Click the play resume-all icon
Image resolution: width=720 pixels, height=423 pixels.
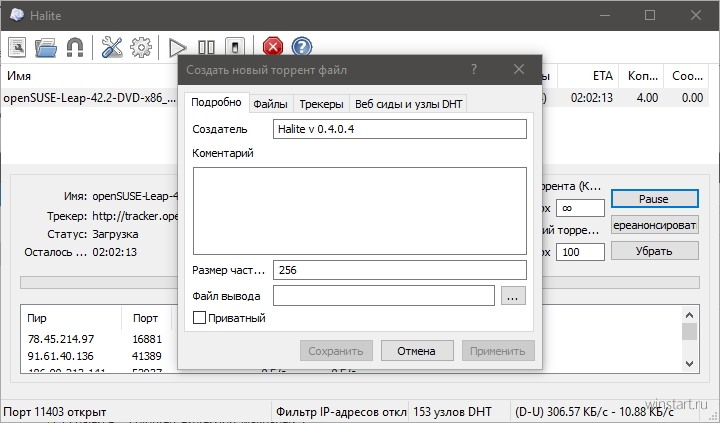click(x=177, y=47)
